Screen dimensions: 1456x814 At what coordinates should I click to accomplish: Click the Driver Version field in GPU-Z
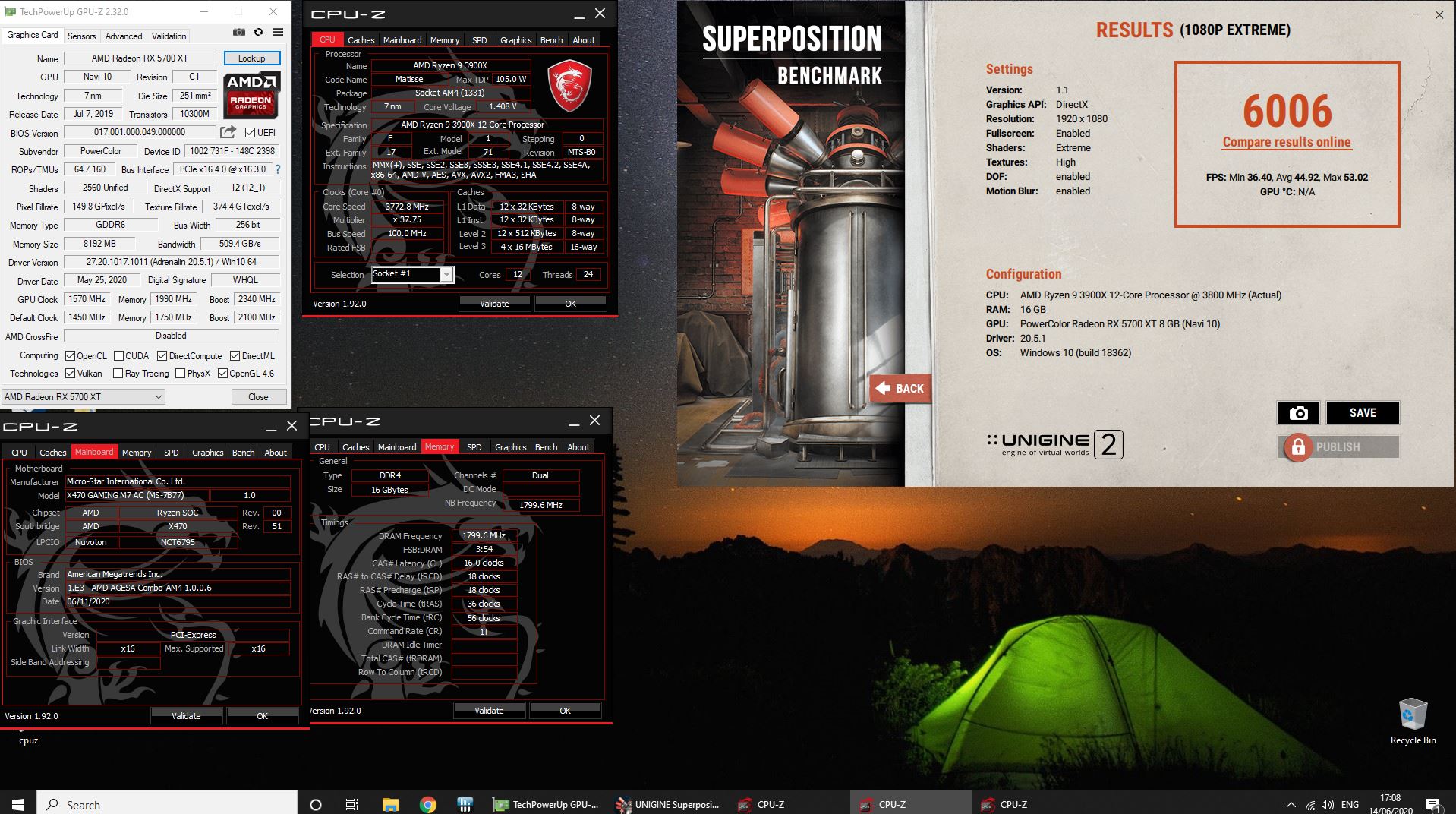172,262
